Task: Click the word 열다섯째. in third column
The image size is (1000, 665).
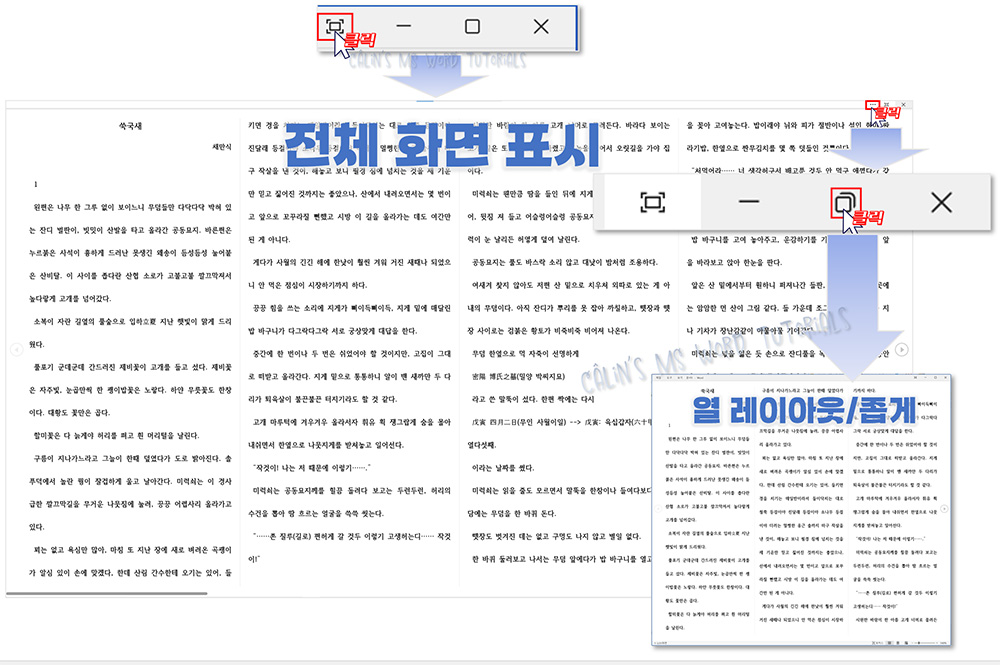Action: [x=482, y=444]
